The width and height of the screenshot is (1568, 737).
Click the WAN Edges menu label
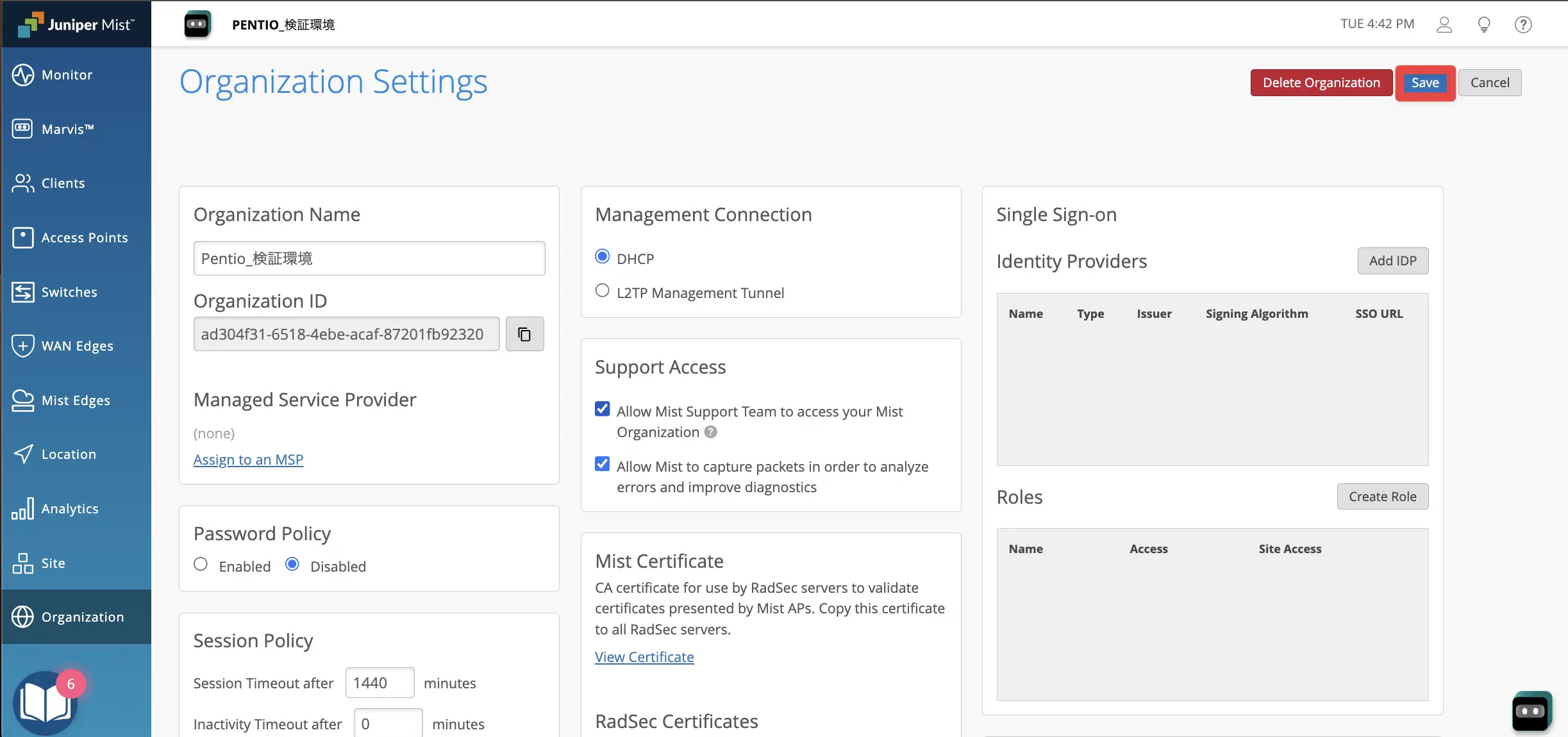(x=78, y=346)
